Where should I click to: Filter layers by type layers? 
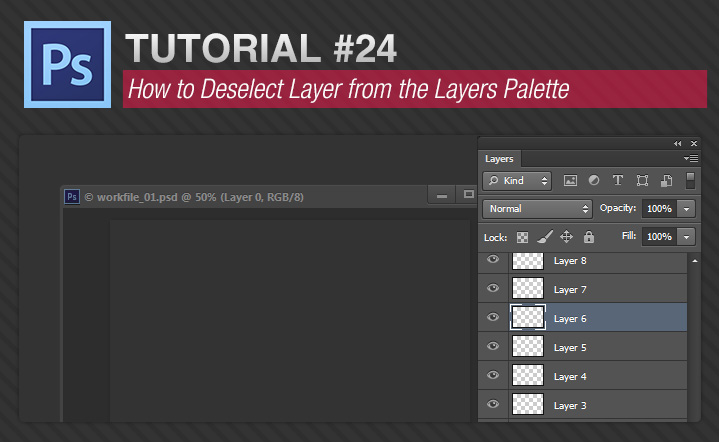[617, 181]
